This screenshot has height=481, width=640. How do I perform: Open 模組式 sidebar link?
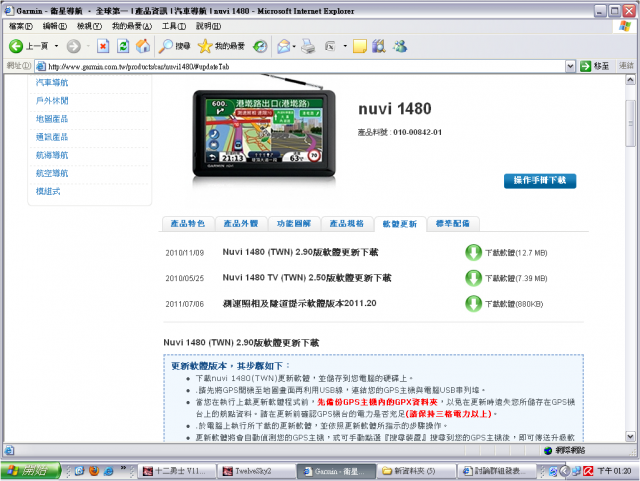[x=48, y=191]
